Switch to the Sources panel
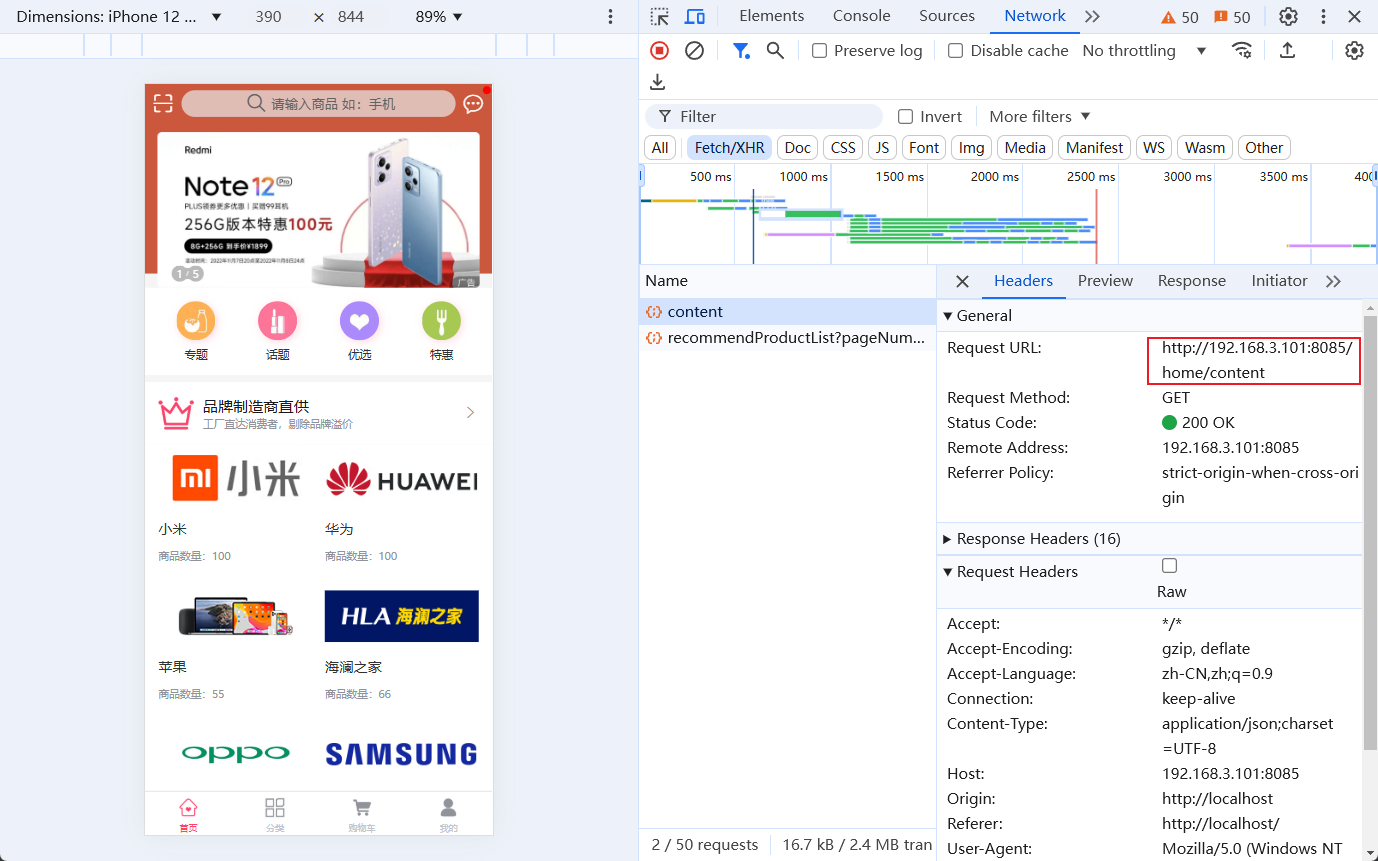This screenshot has height=861, width=1378. click(947, 16)
